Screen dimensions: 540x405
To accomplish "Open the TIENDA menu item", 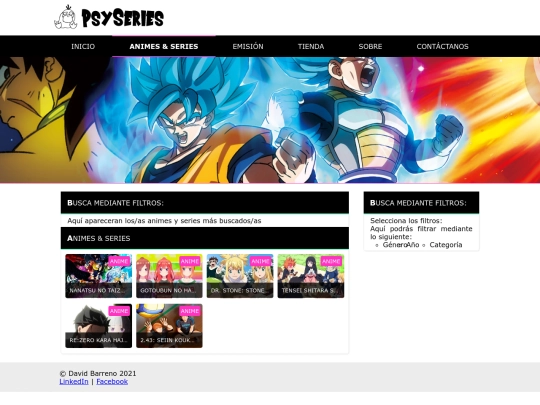I will tap(311, 46).
